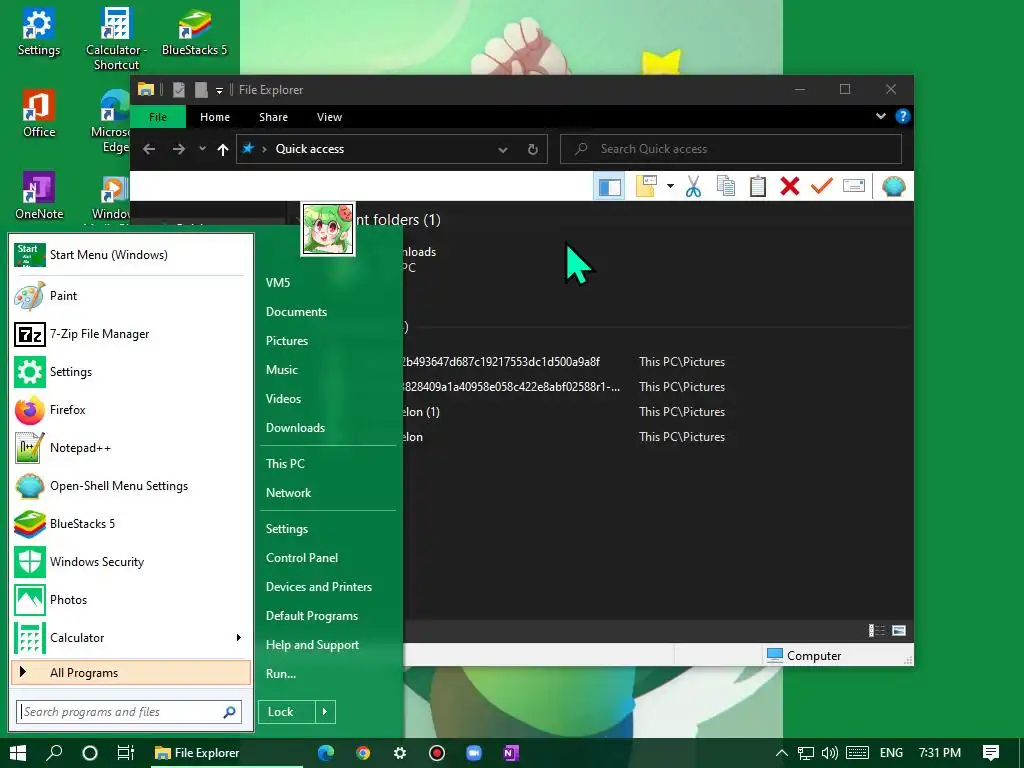
Task: Click the Cut scissors icon in Explorer toolbar
Action: coord(693,187)
